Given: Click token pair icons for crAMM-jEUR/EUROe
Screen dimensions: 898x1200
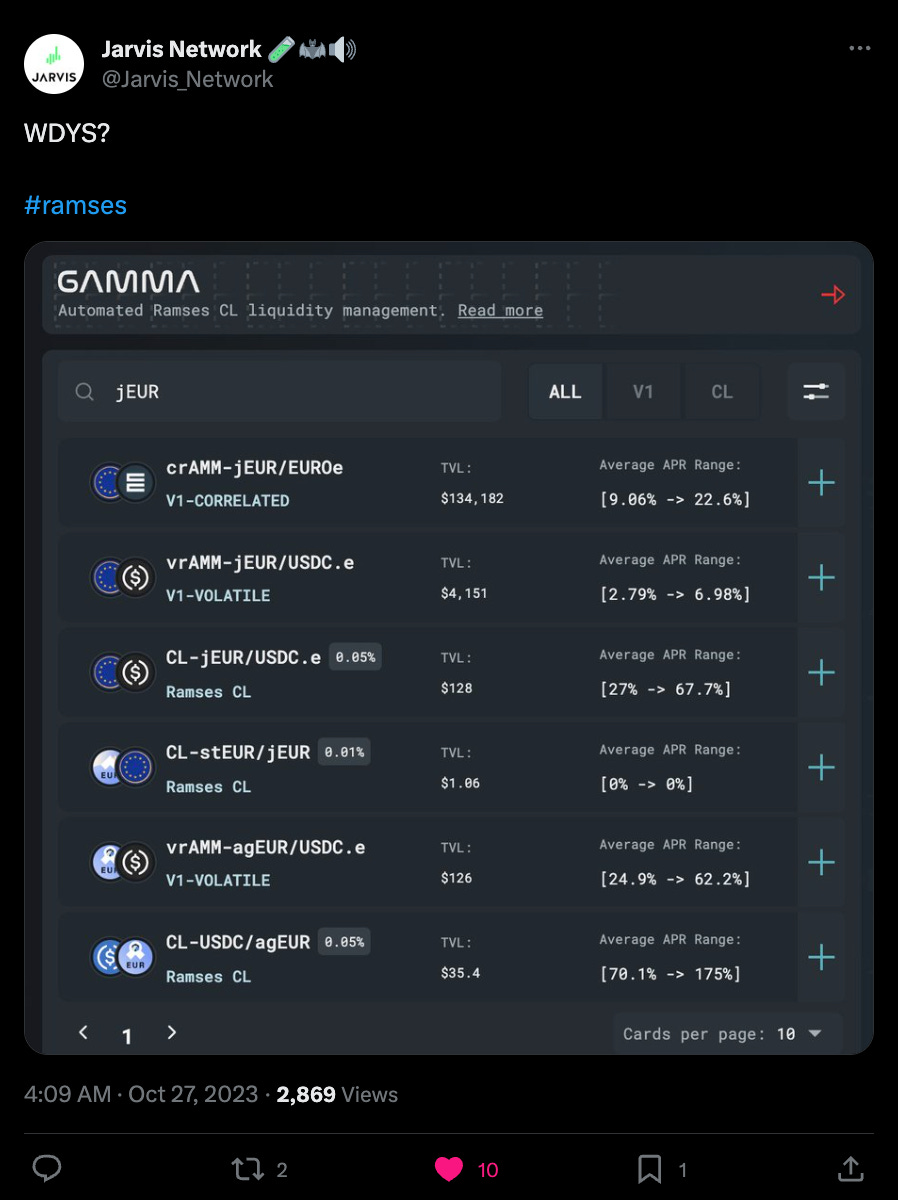Looking at the screenshot, I should click(x=121, y=483).
